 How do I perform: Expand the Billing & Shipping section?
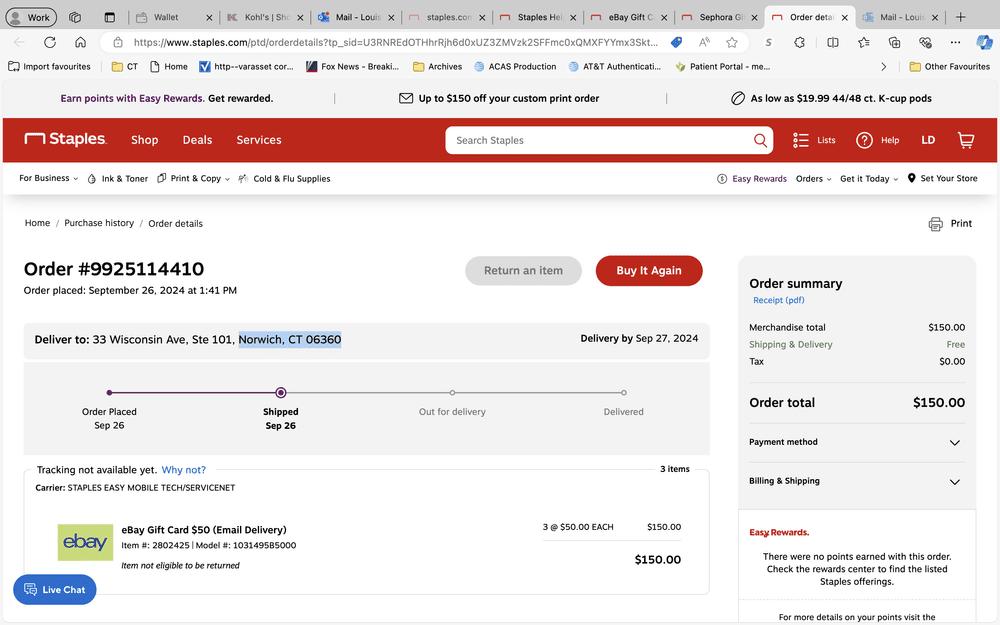(855, 482)
